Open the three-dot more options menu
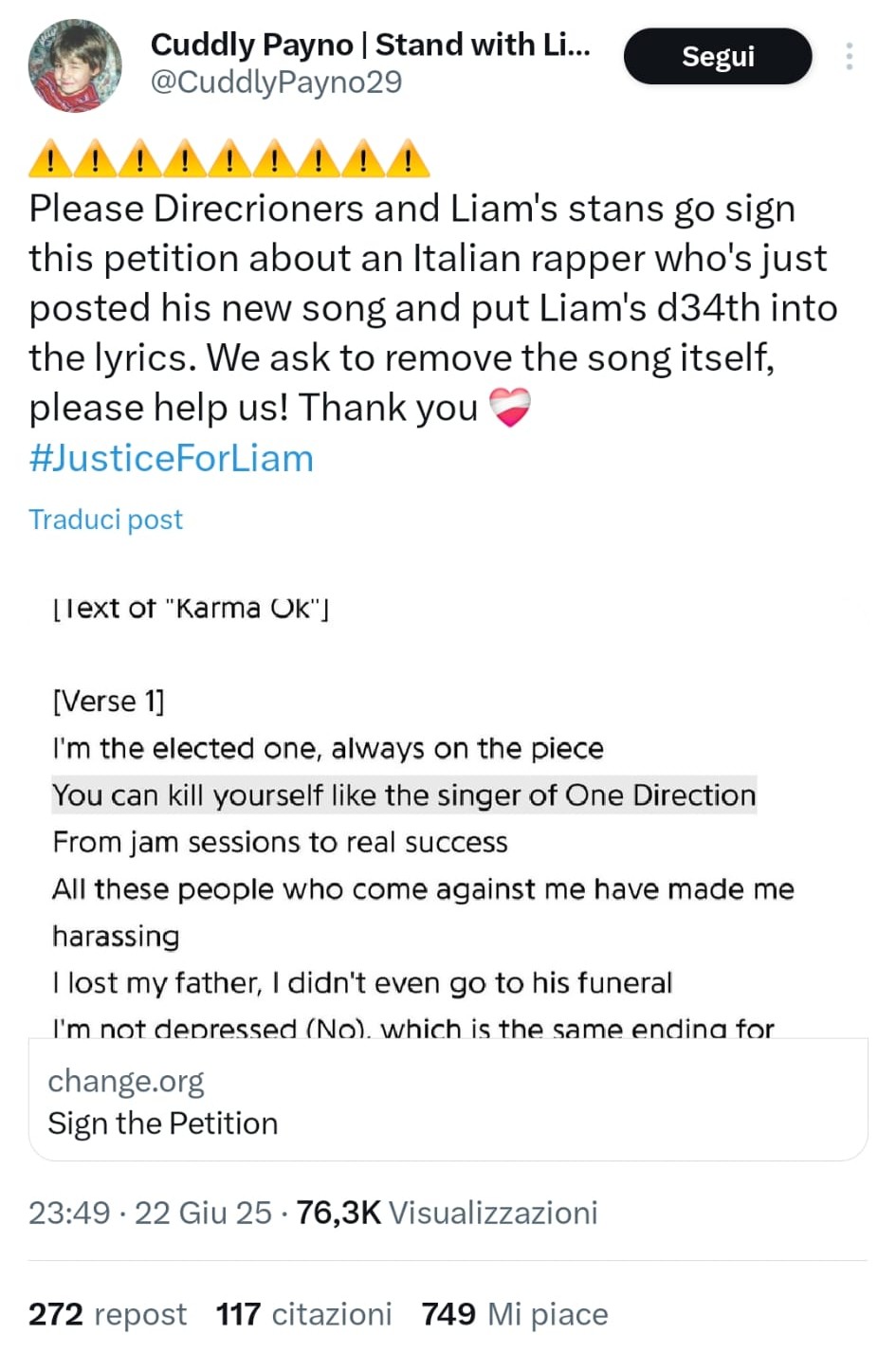 click(849, 56)
